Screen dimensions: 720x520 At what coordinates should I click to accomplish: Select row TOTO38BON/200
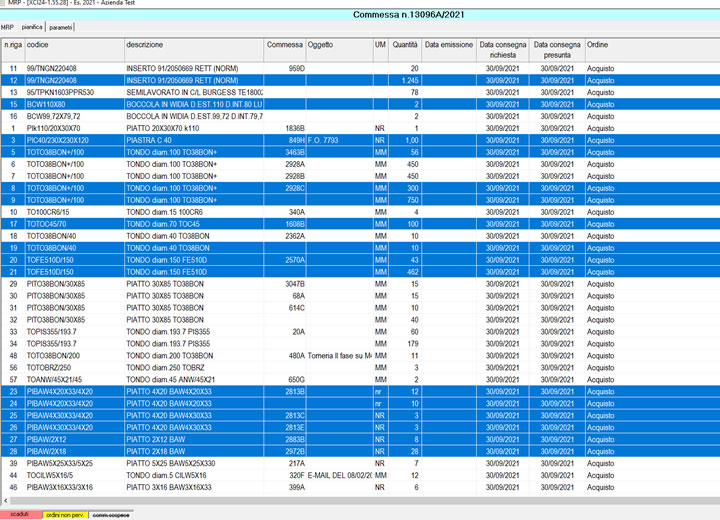(x=361, y=356)
